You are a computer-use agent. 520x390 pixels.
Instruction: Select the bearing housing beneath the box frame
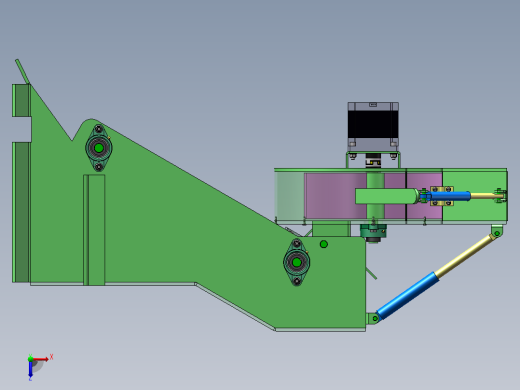point(373,232)
